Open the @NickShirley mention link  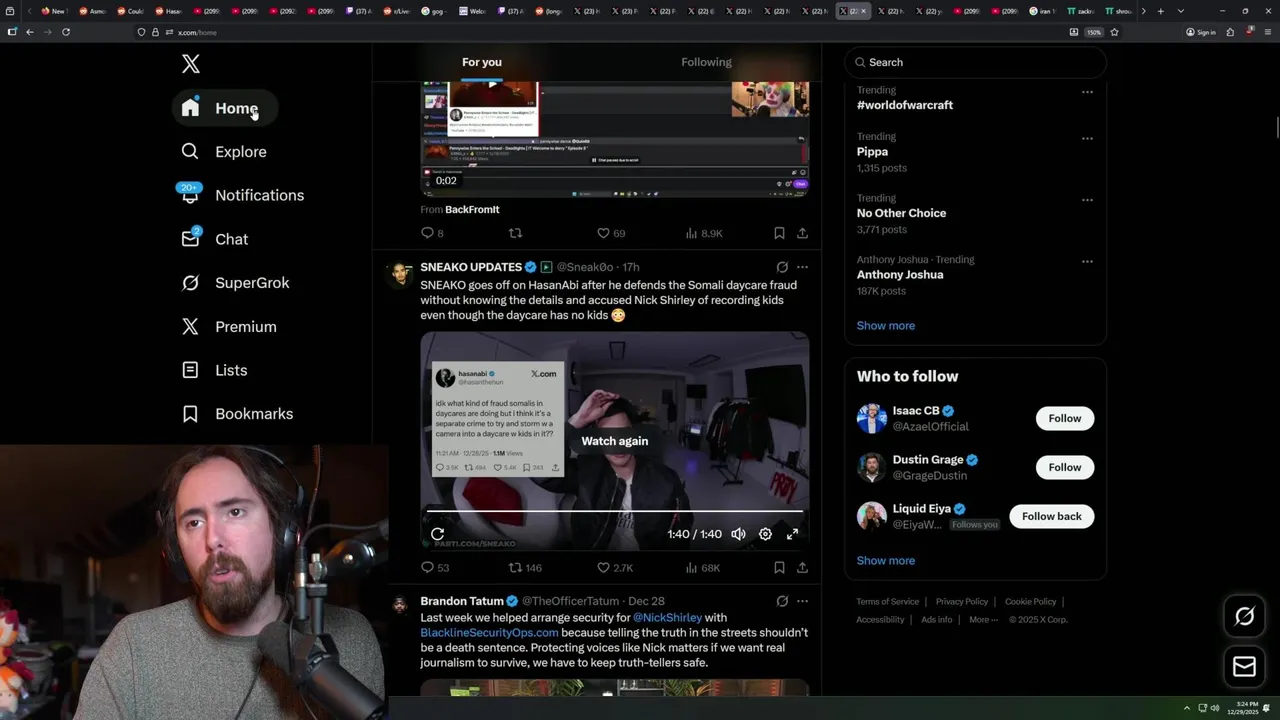click(x=667, y=618)
